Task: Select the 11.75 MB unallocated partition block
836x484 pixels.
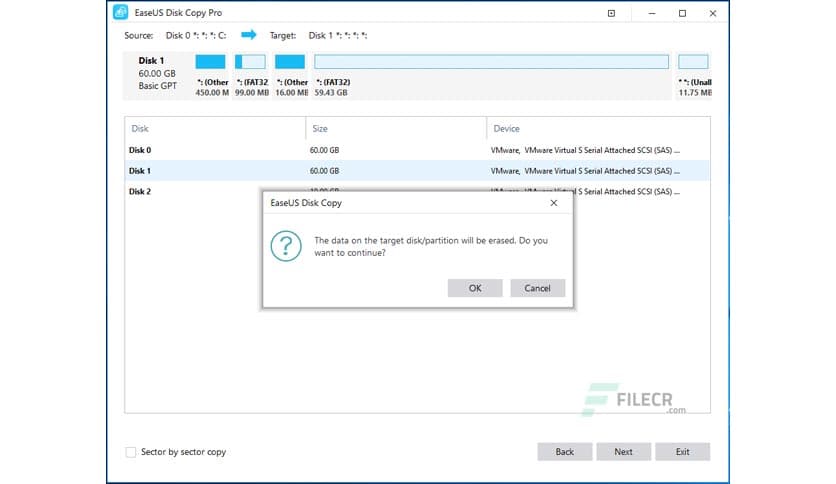Action: [693, 62]
